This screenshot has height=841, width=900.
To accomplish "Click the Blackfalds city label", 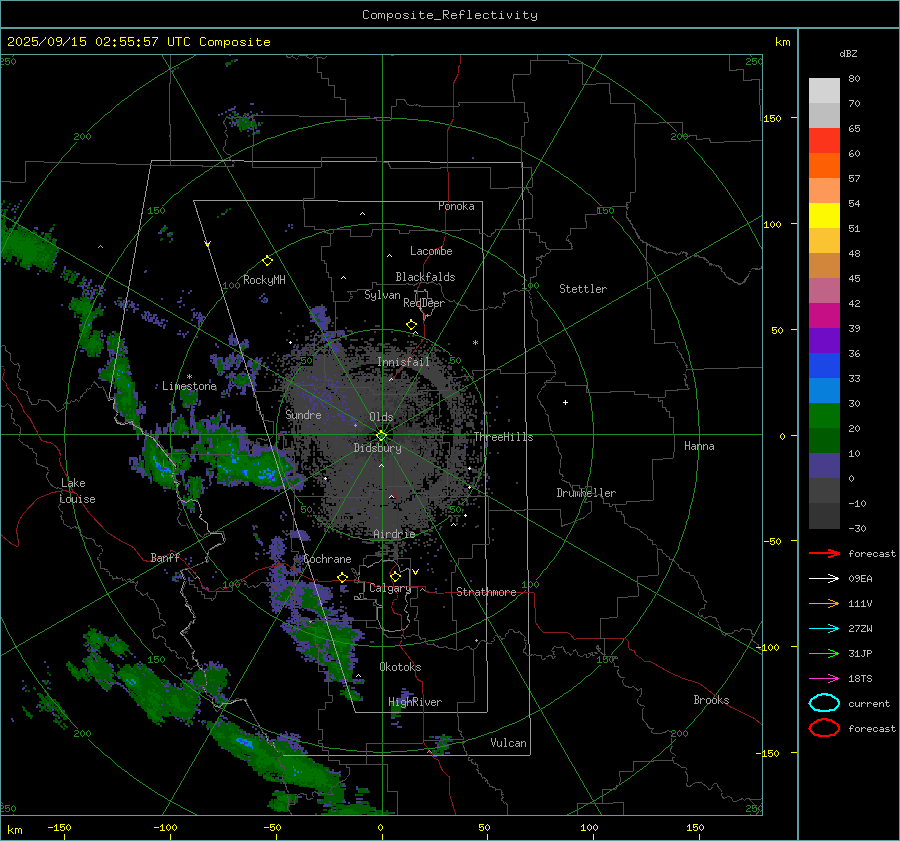I will click(425, 277).
